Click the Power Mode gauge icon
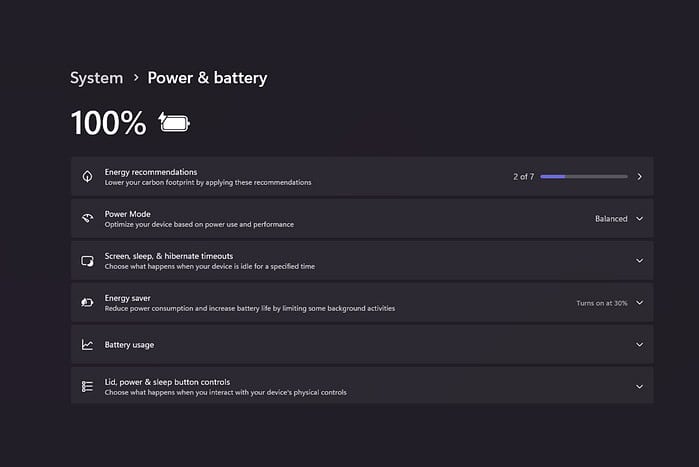The image size is (699, 467). (87, 218)
